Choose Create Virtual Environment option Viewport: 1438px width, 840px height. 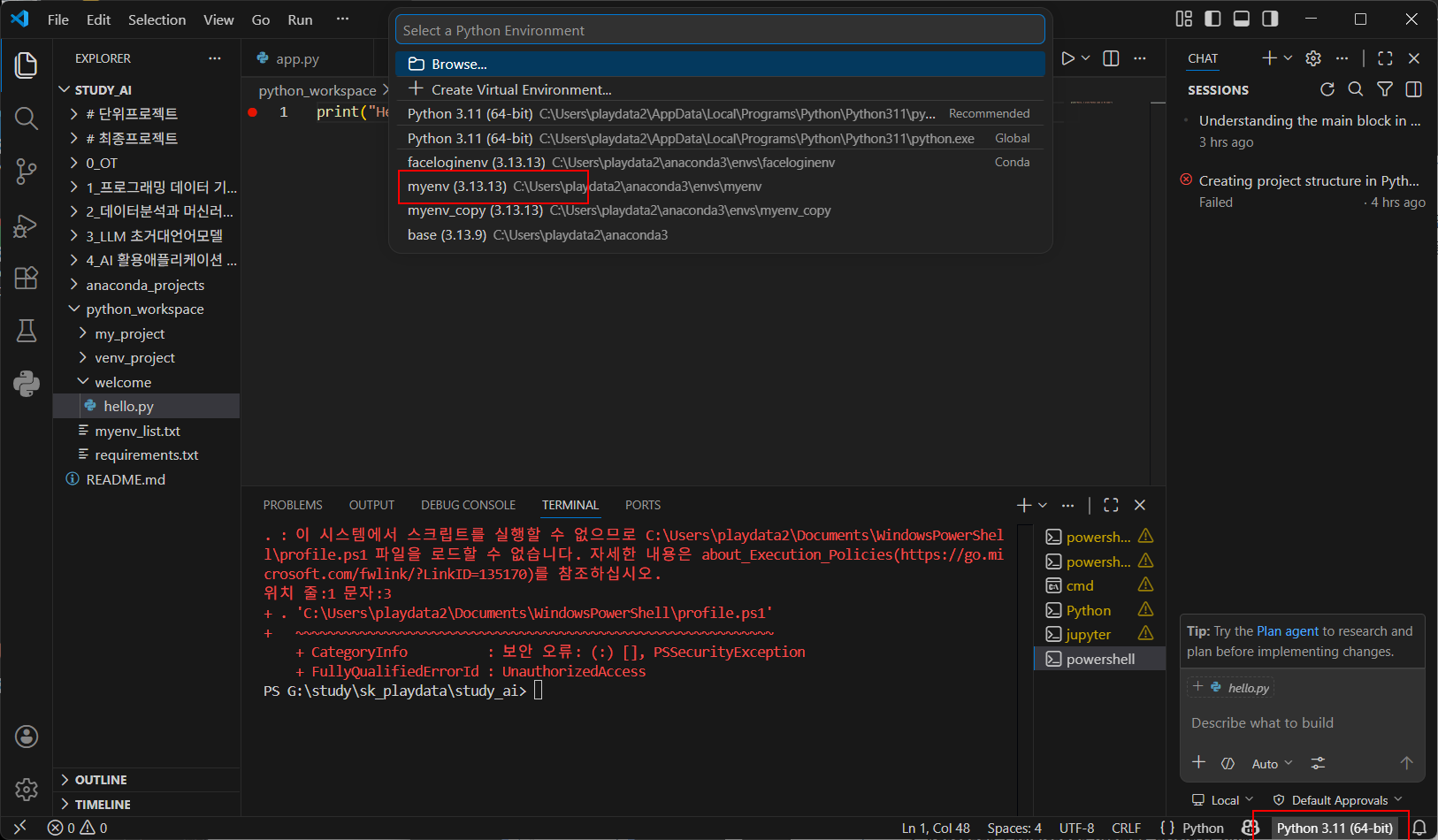pos(720,89)
